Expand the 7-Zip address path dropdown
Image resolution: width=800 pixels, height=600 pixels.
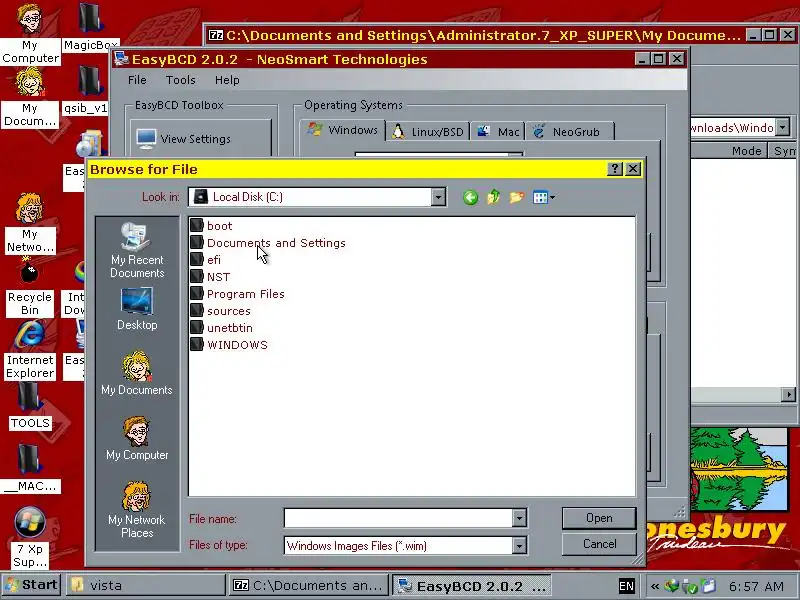(x=782, y=127)
